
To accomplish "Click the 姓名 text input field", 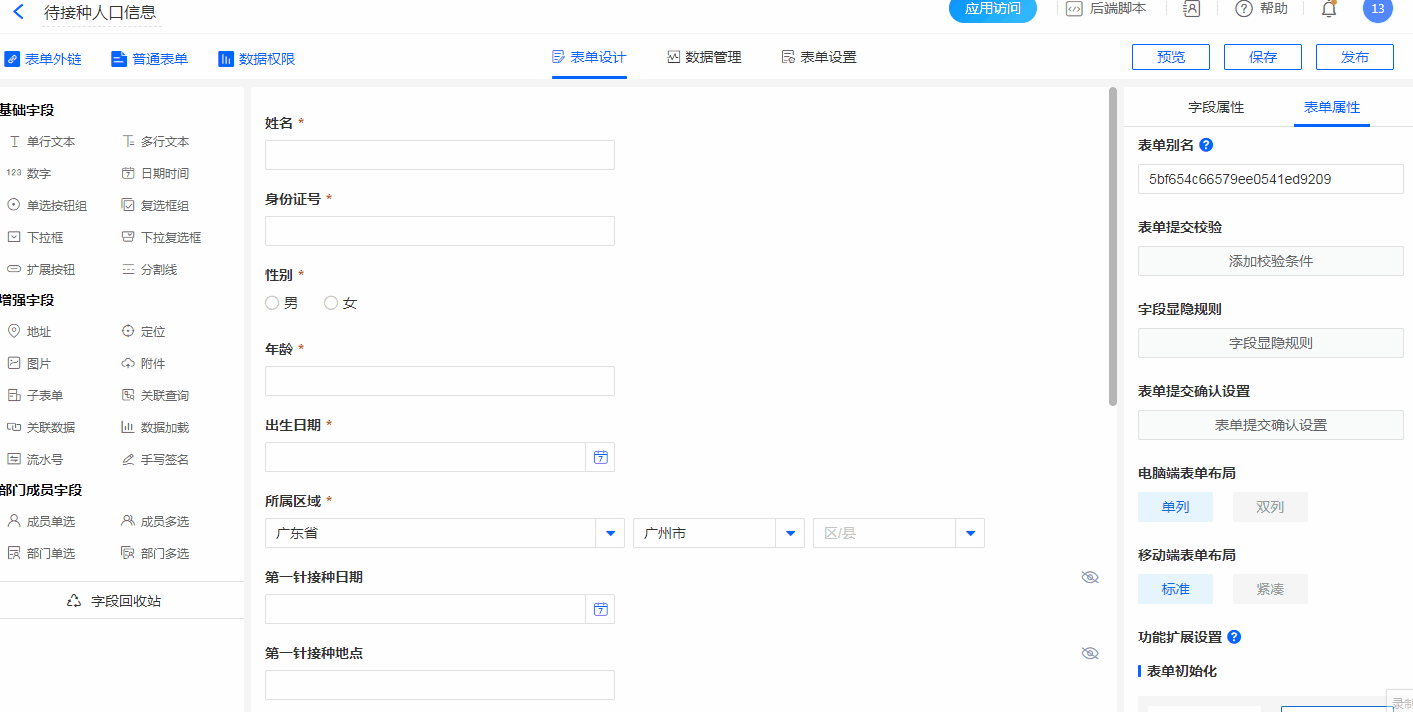I will pos(439,155).
